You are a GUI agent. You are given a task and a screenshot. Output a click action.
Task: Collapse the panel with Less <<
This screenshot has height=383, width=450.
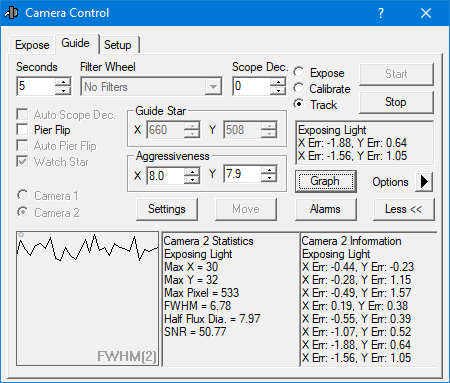pos(404,209)
